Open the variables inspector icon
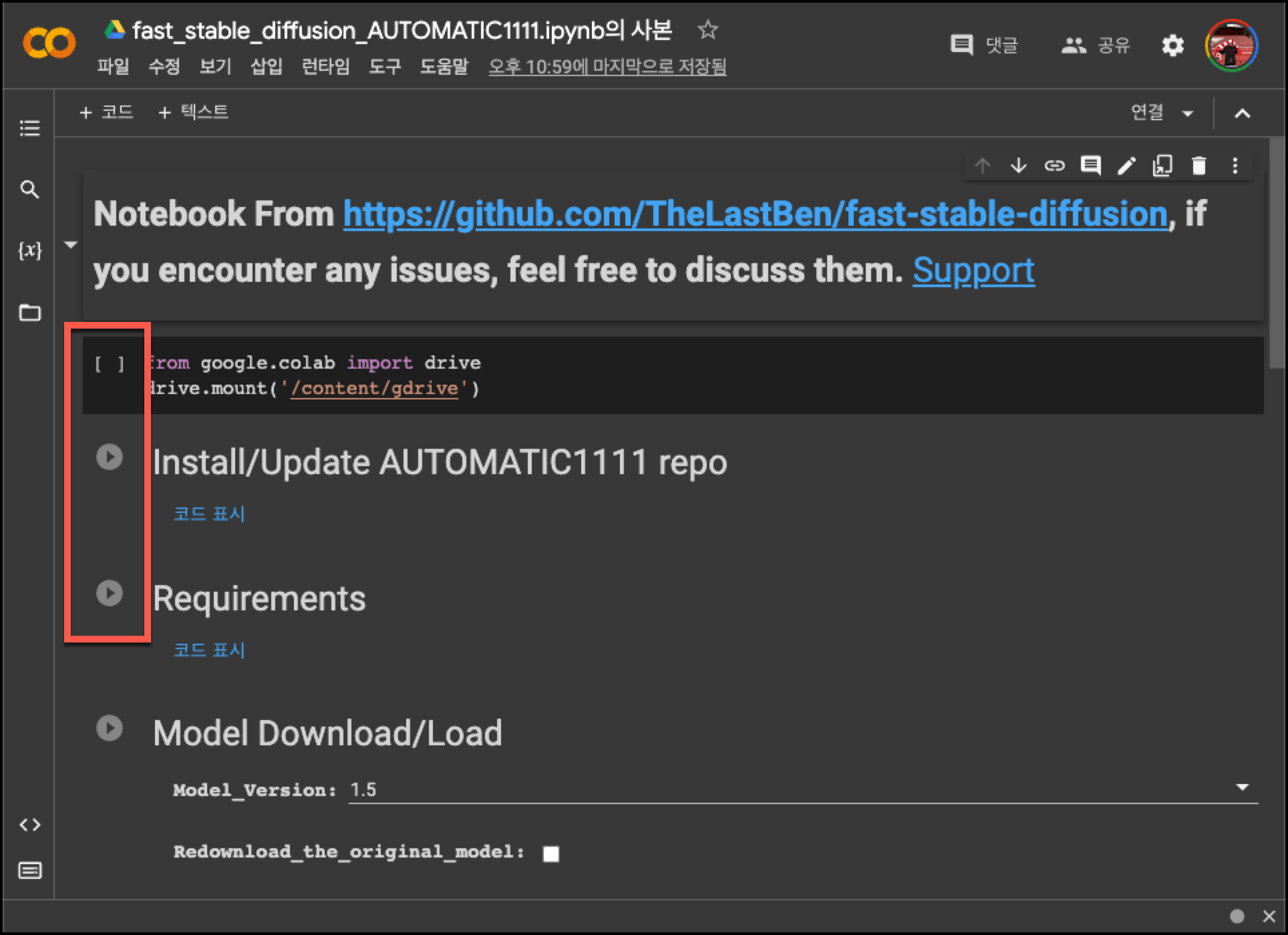 point(29,250)
